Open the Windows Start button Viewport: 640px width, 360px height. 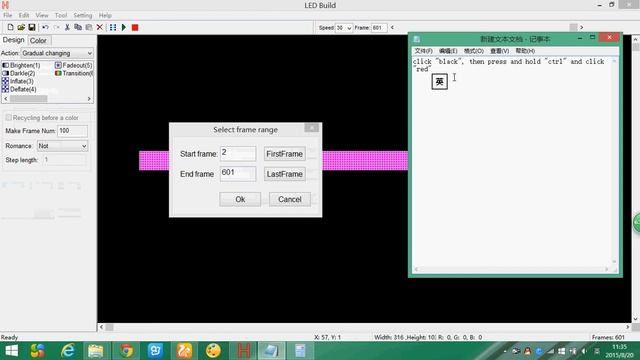pos(11,351)
